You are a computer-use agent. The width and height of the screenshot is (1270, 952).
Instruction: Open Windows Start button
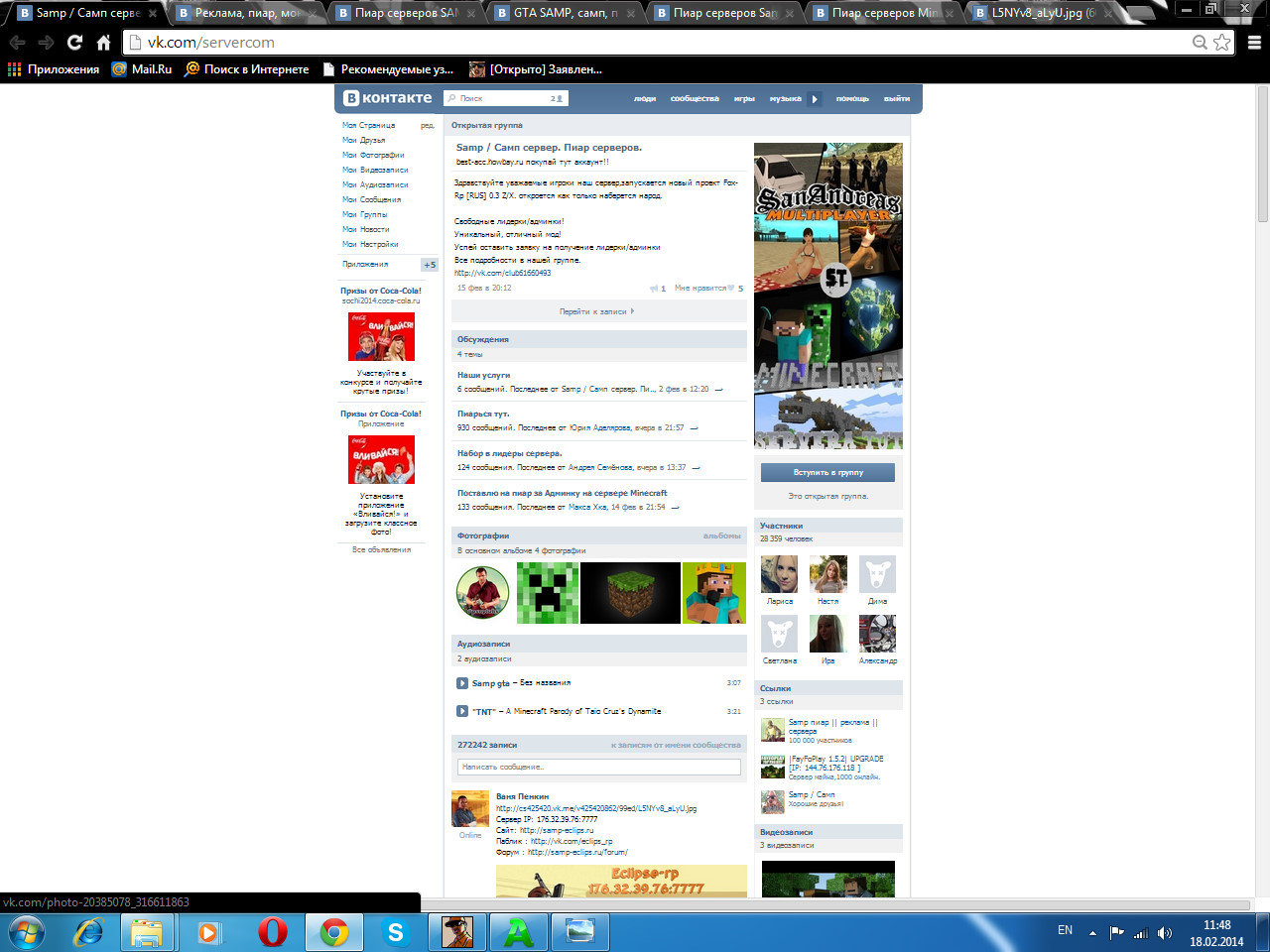[x=27, y=932]
